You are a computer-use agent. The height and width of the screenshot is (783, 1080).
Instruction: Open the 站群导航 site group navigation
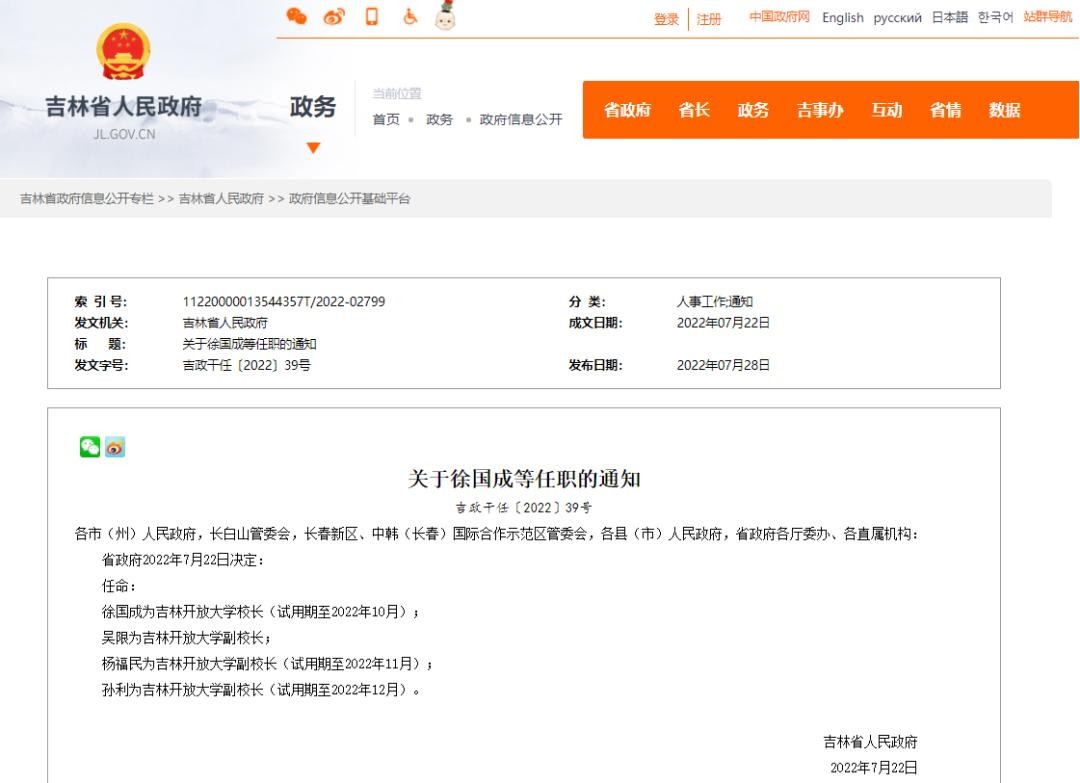(x=1047, y=18)
